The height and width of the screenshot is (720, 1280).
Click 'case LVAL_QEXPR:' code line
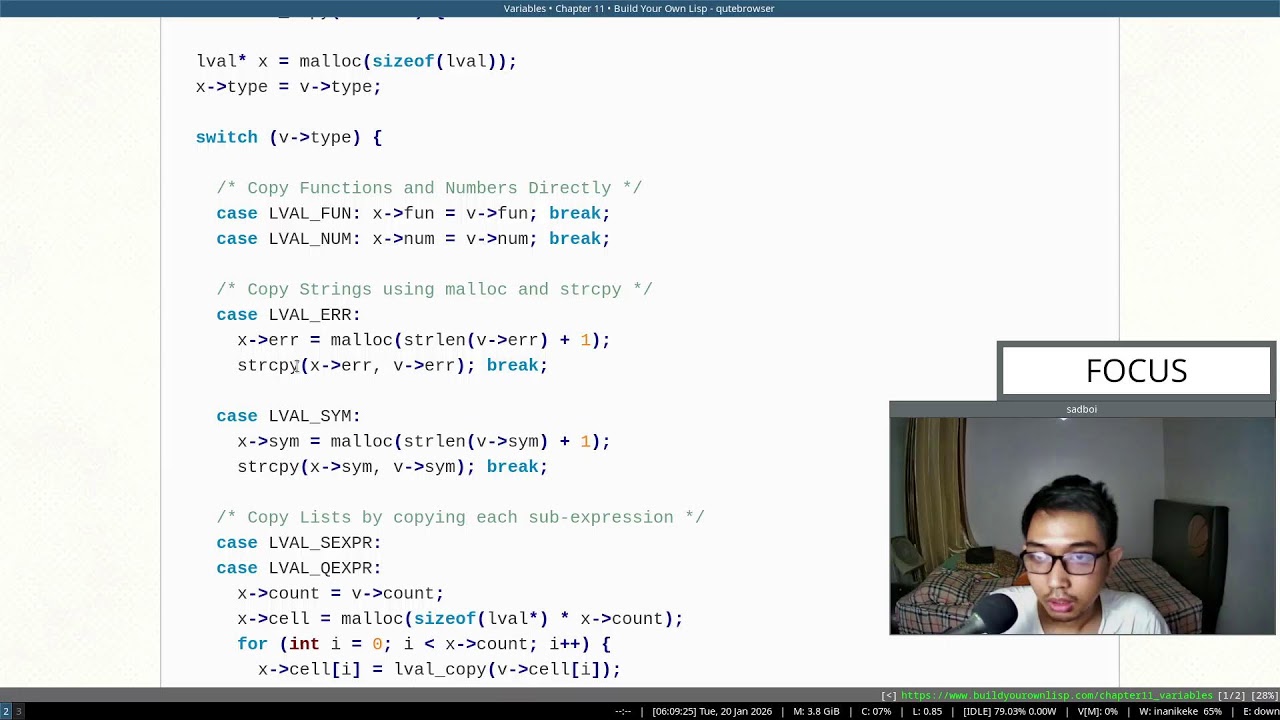[299, 567]
